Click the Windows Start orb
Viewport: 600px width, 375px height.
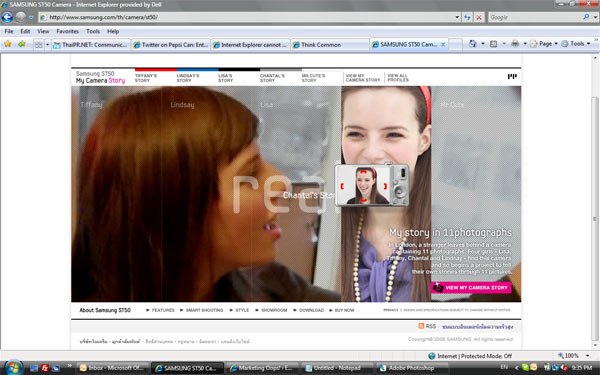[x=13, y=368]
